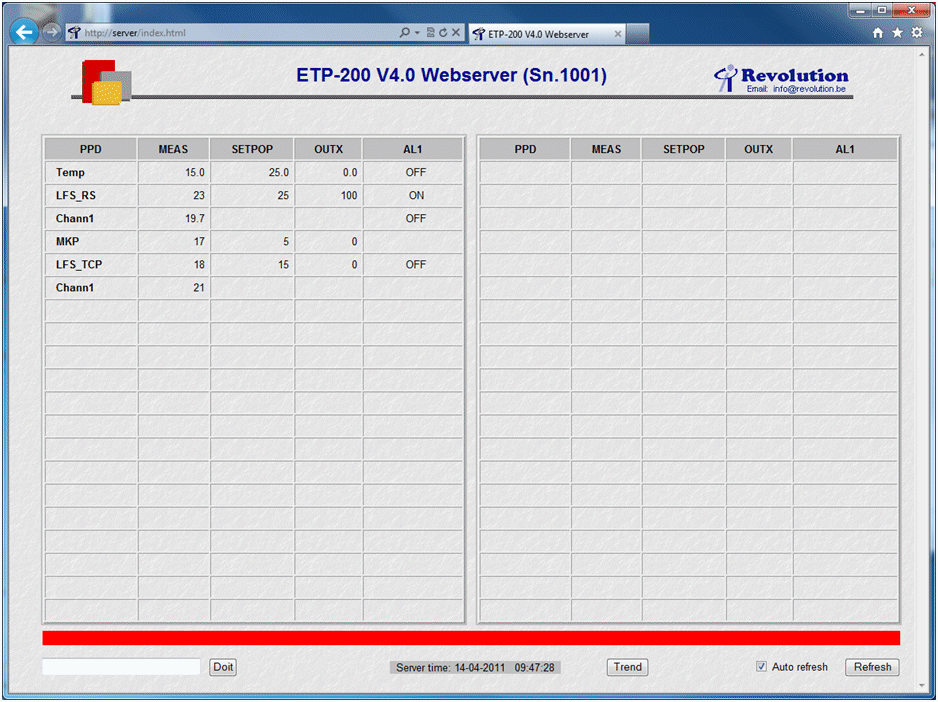Click the browser Forward arrow button
The height and width of the screenshot is (702, 938).
tap(51, 32)
